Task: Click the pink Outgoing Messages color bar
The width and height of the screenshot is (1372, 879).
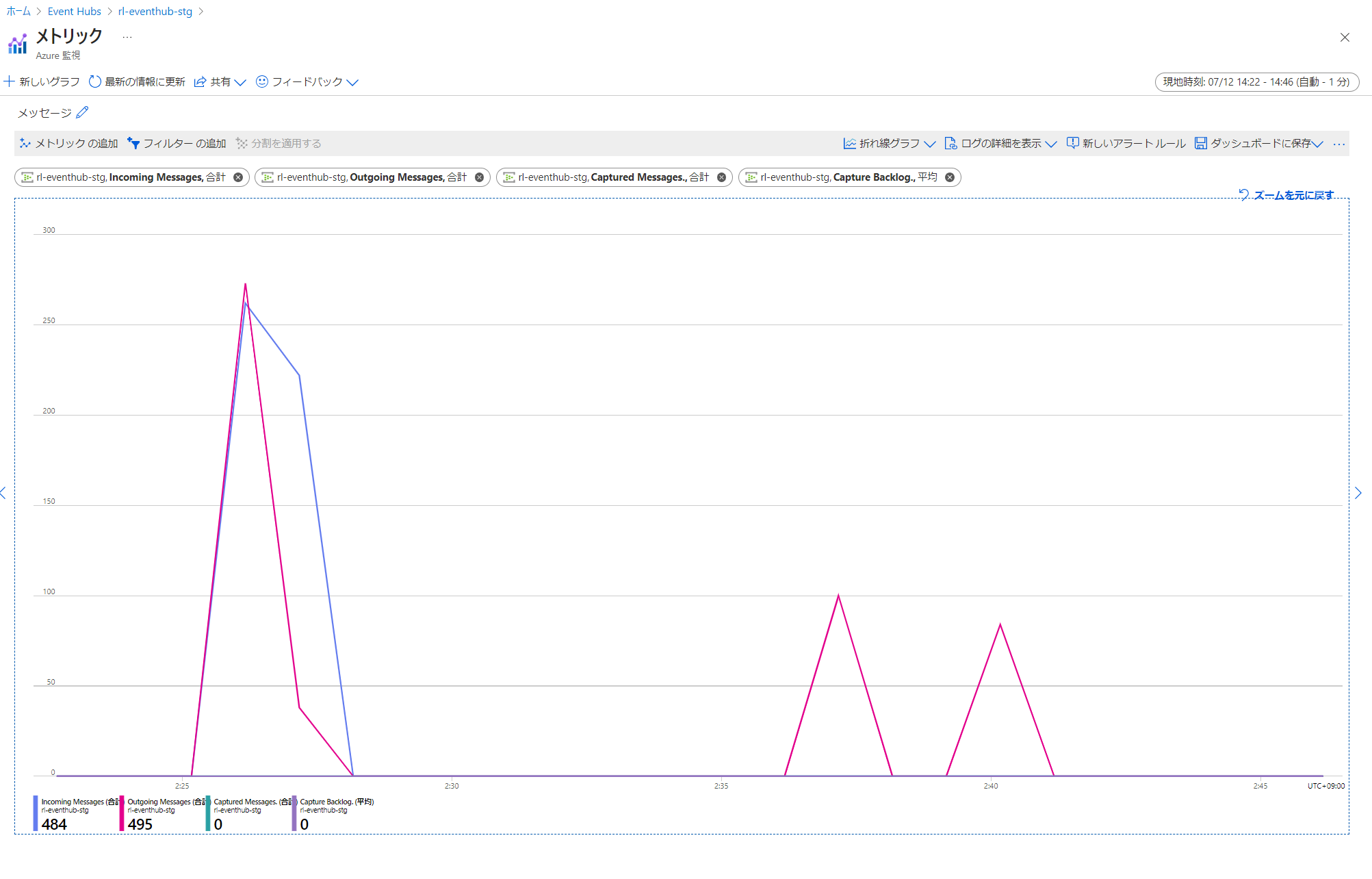Action: pyautogui.click(x=121, y=813)
